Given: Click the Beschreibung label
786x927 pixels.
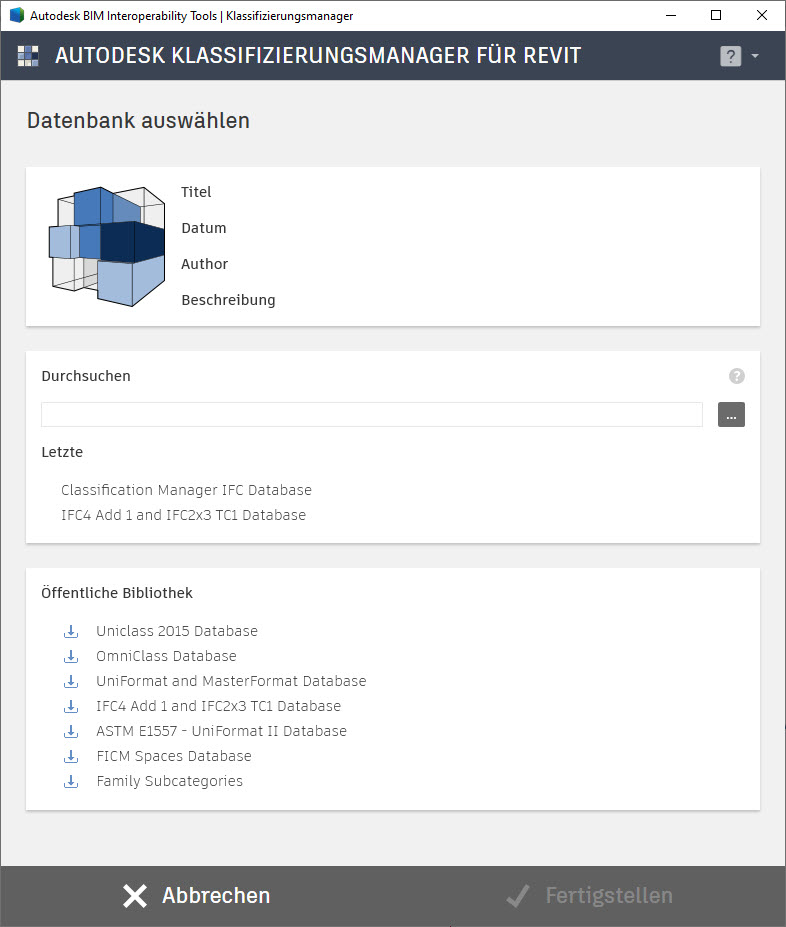Looking at the screenshot, I should tap(228, 300).
